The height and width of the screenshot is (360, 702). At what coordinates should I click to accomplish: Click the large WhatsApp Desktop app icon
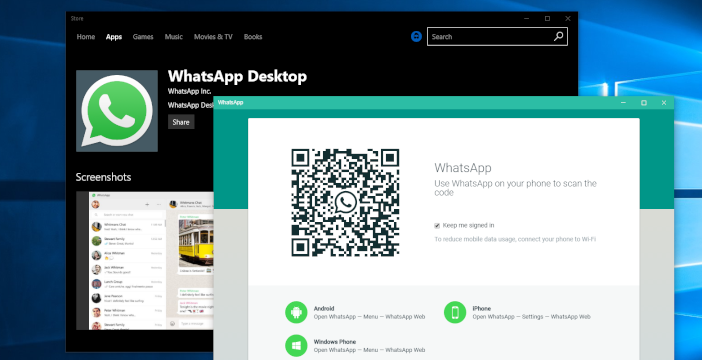click(x=117, y=111)
